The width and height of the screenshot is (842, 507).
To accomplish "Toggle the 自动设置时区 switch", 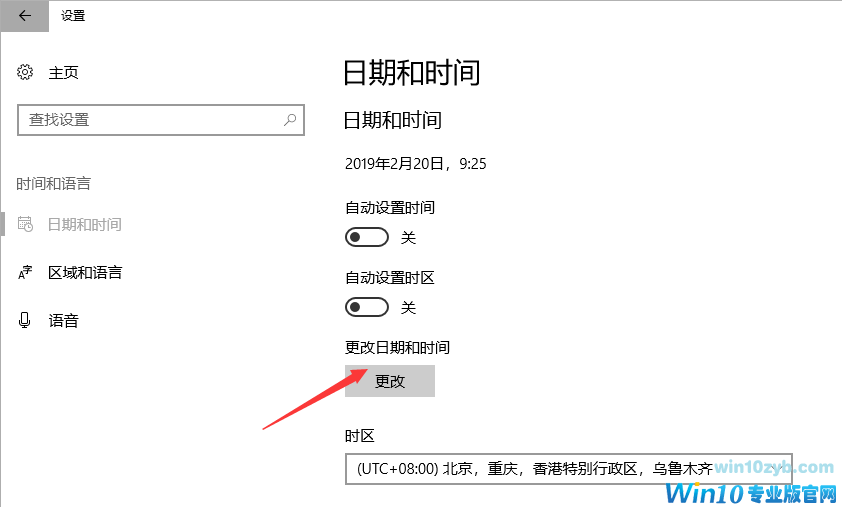I will pyautogui.click(x=367, y=307).
